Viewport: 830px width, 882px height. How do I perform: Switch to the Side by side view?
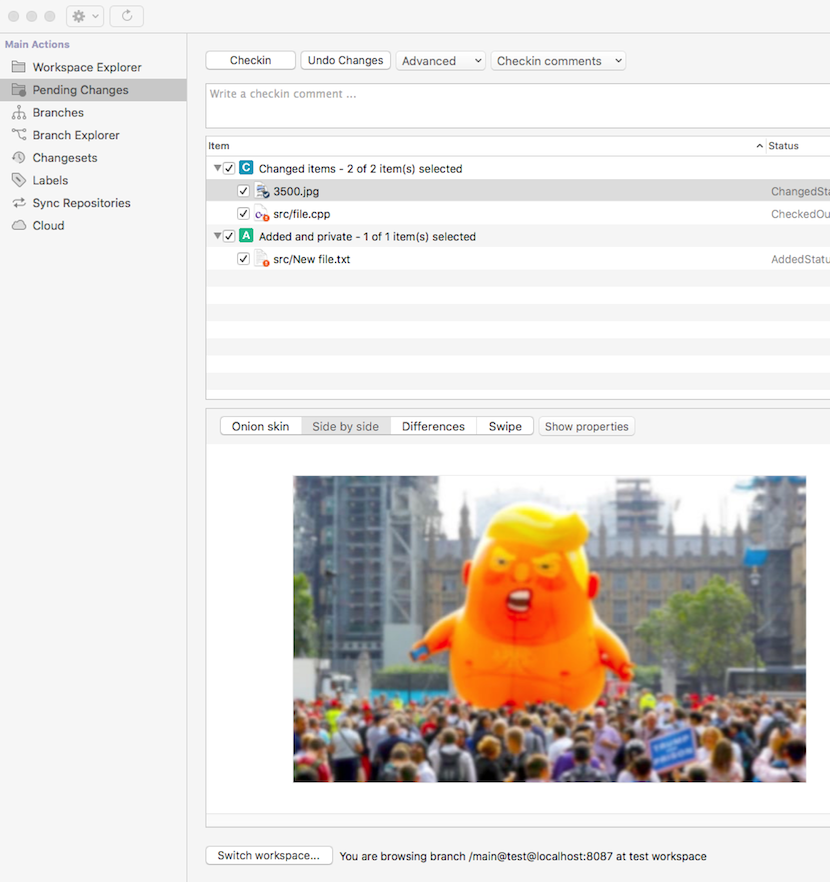coord(345,425)
